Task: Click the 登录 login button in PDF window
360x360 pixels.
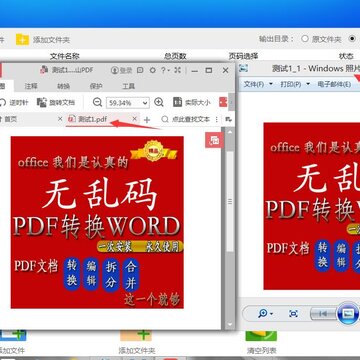Action: pyautogui.click(x=122, y=70)
